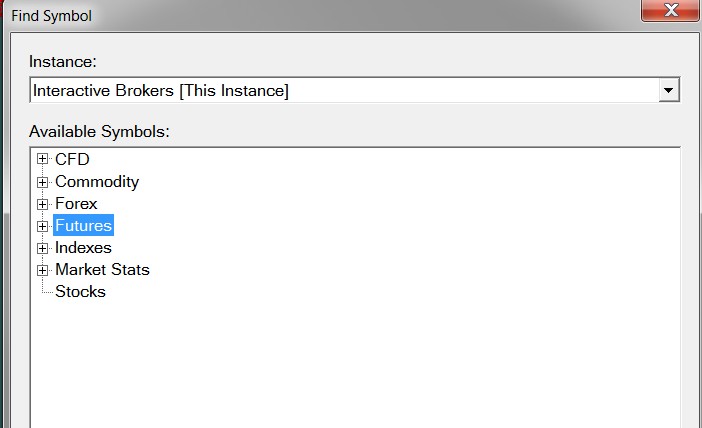The height and width of the screenshot is (428, 702).
Task: Choose Forex from the symbol tree
Action: (x=76, y=204)
